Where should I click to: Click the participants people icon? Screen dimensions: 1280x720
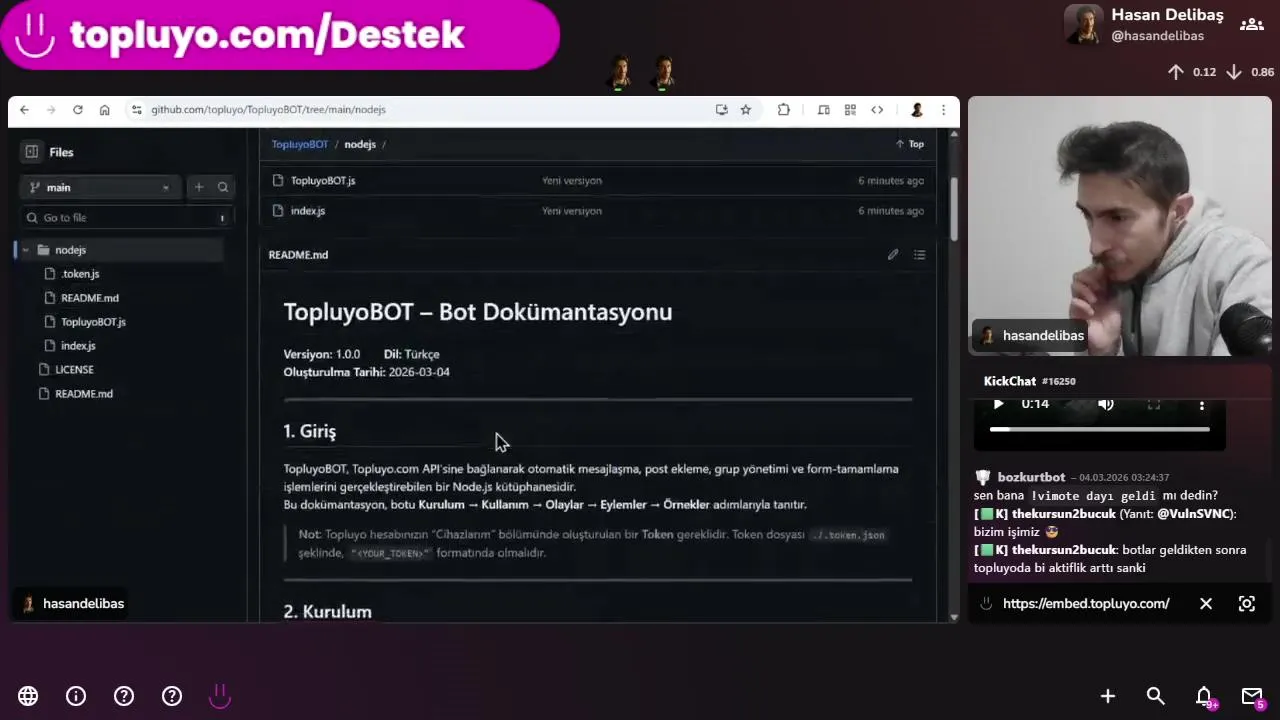1252,24
